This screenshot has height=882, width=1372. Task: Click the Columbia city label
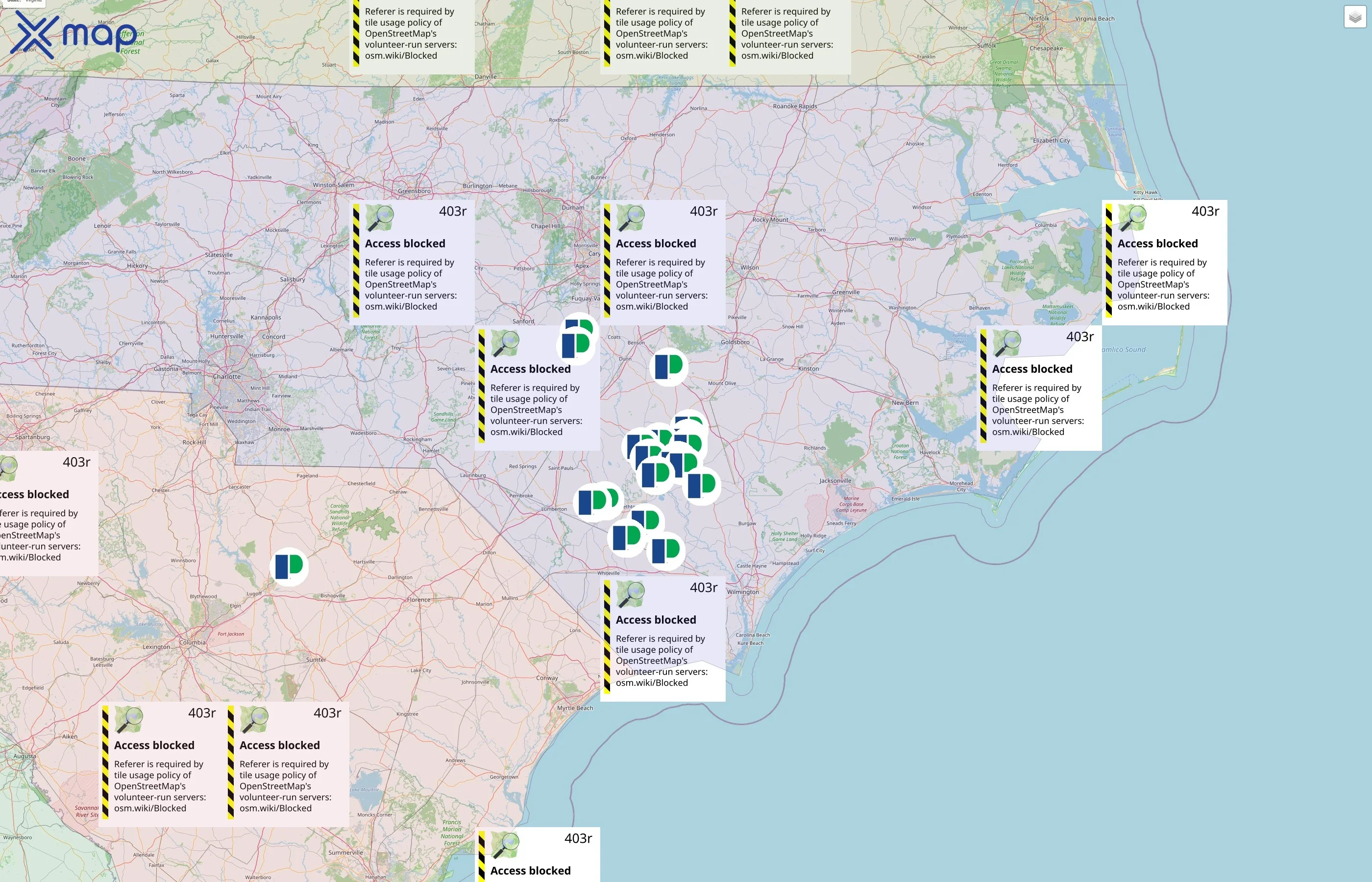[193, 642]
